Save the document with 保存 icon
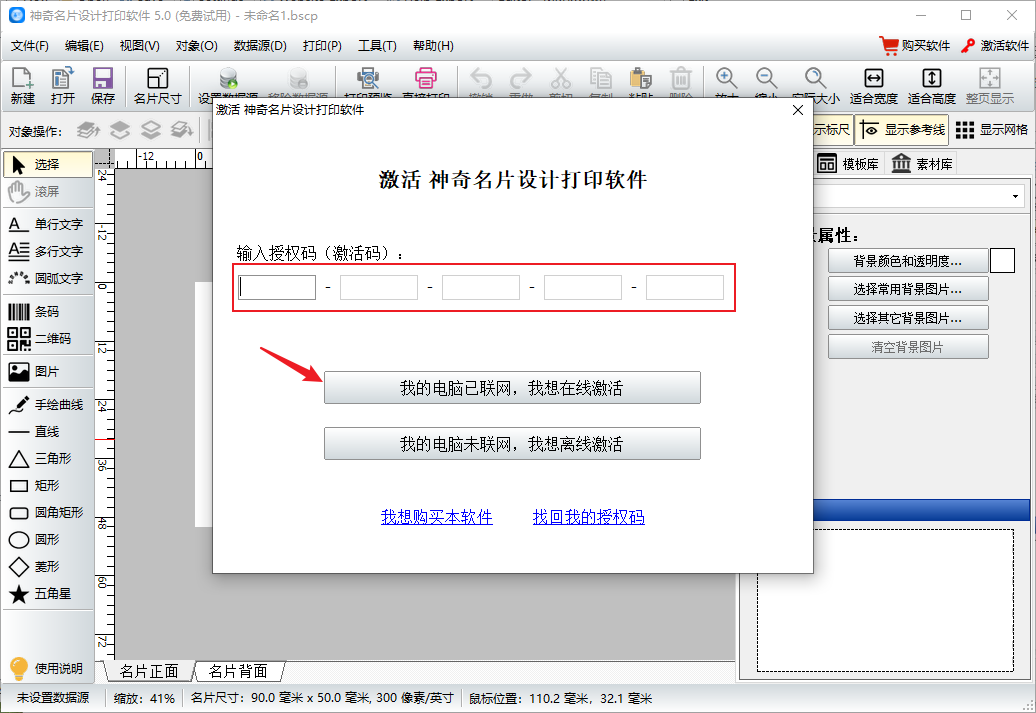The height and width of the screenshot is (713, 1036). pos(102,85)
